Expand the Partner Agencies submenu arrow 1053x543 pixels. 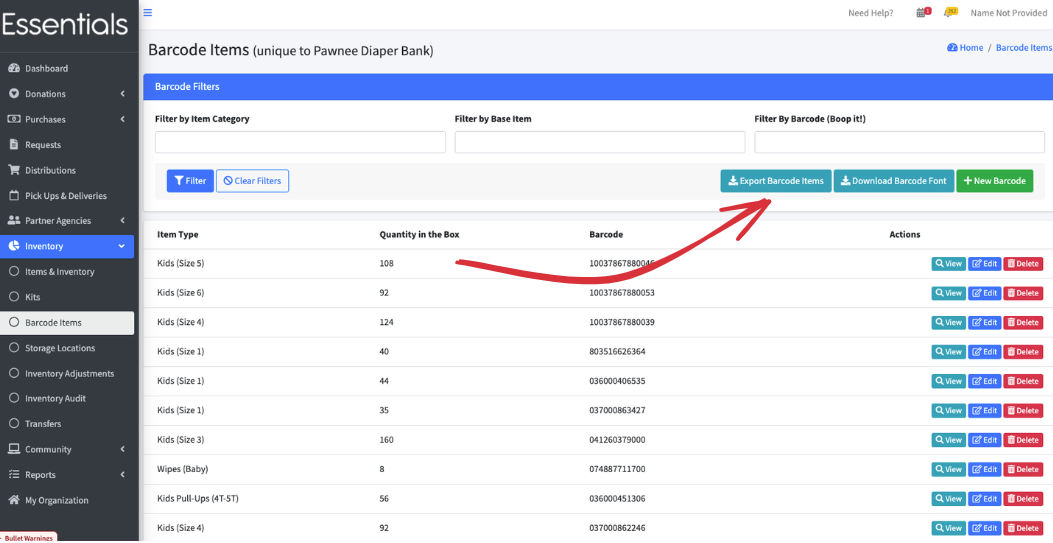click(x=122, y=221)
